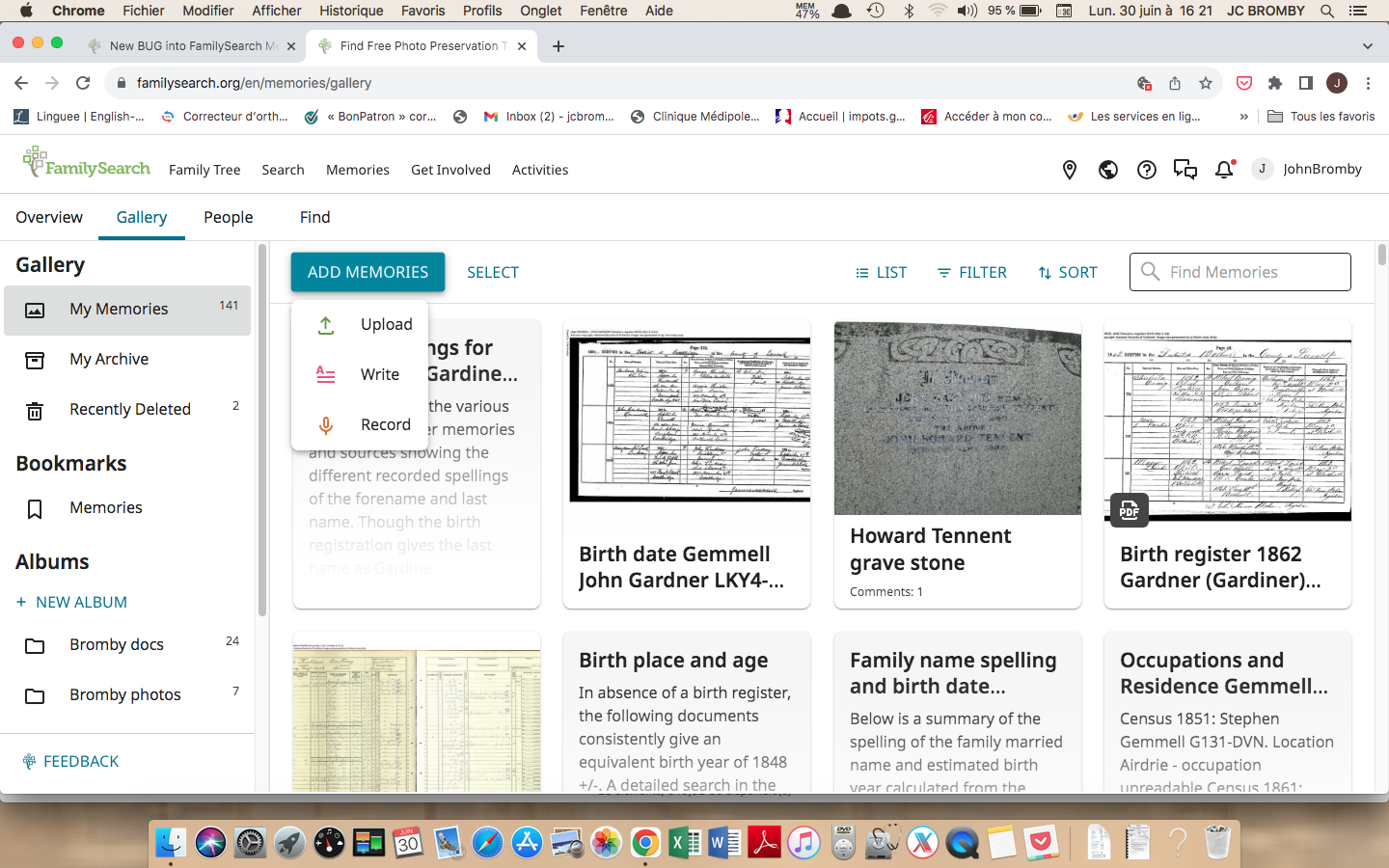This screenshot has width=1389, height=868.
Task: Open the People tab
Action: [229, 217]
